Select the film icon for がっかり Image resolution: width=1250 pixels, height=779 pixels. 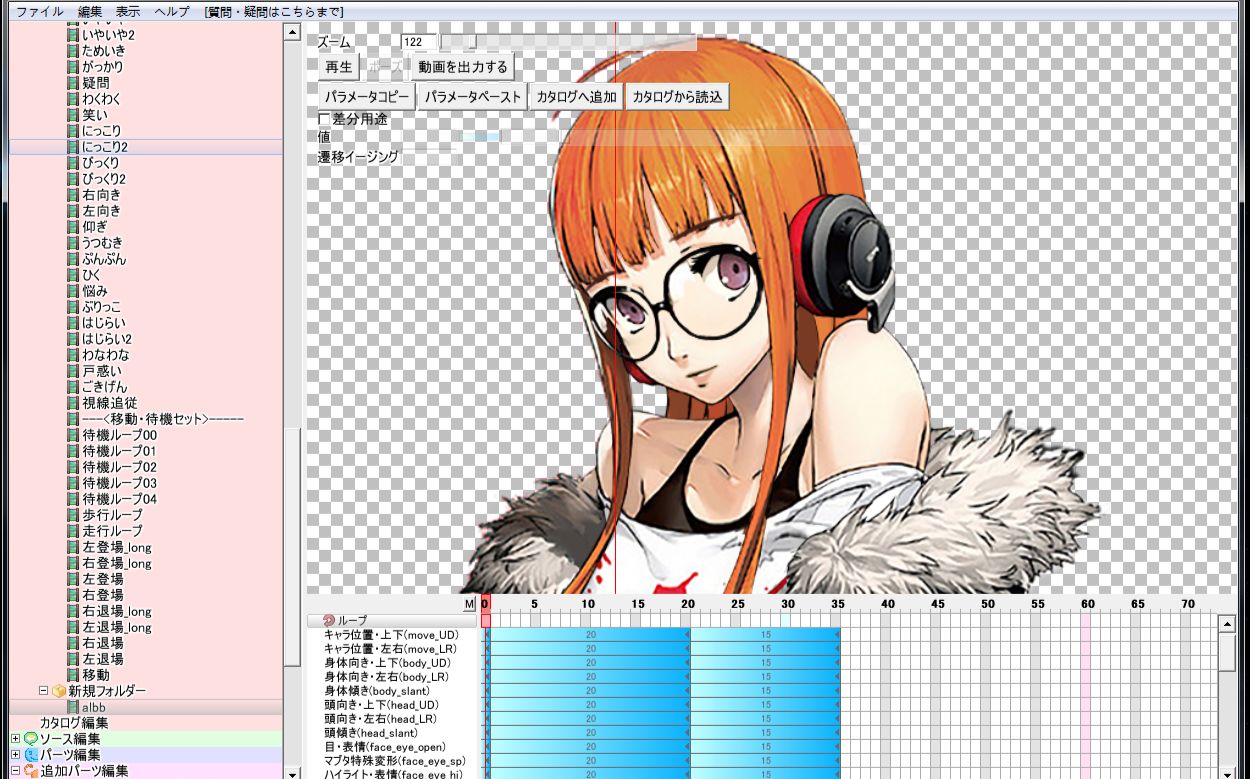pyautogui.click(x=73, y=67)
